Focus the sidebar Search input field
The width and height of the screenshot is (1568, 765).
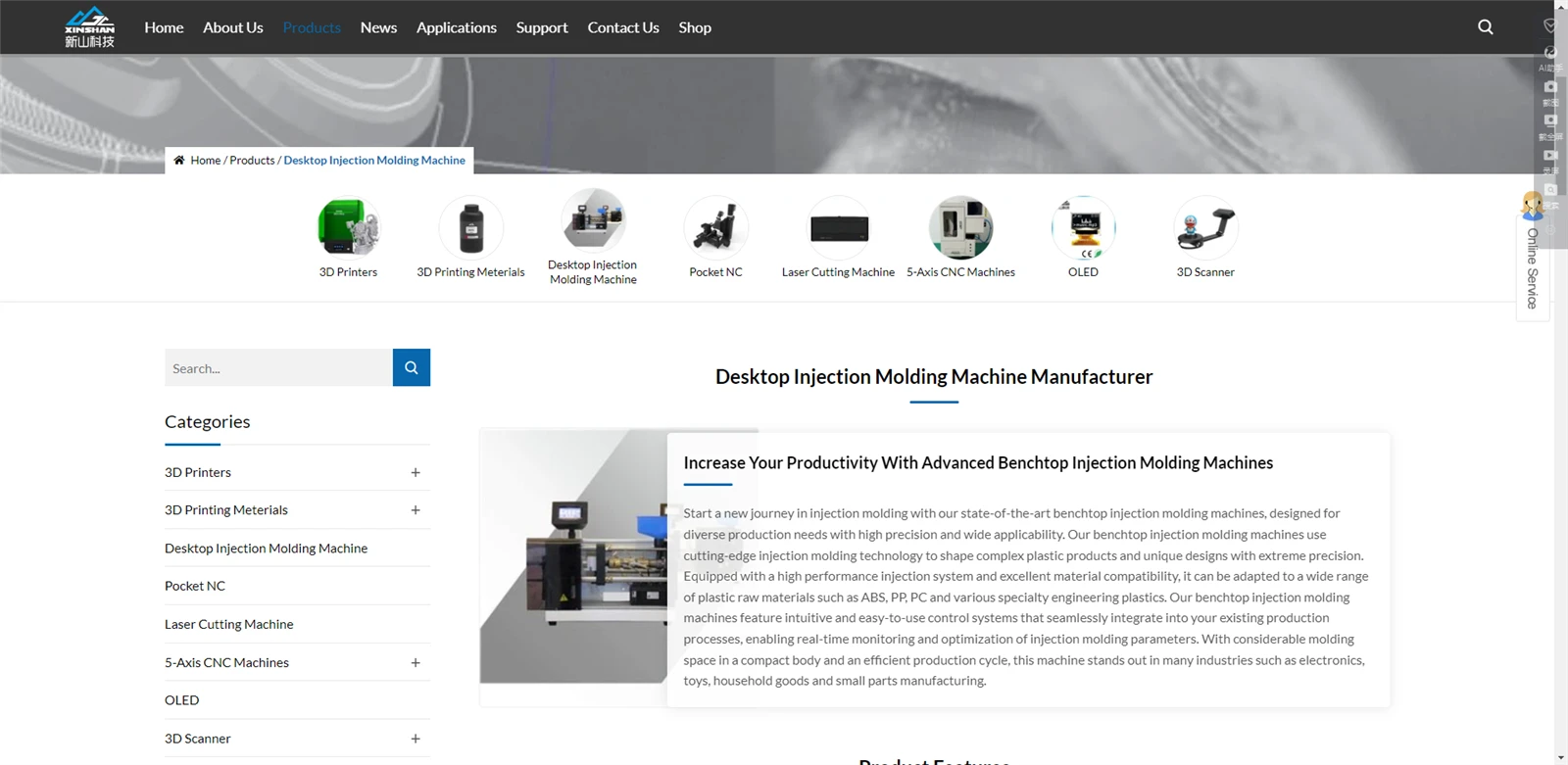click(278, 367)
